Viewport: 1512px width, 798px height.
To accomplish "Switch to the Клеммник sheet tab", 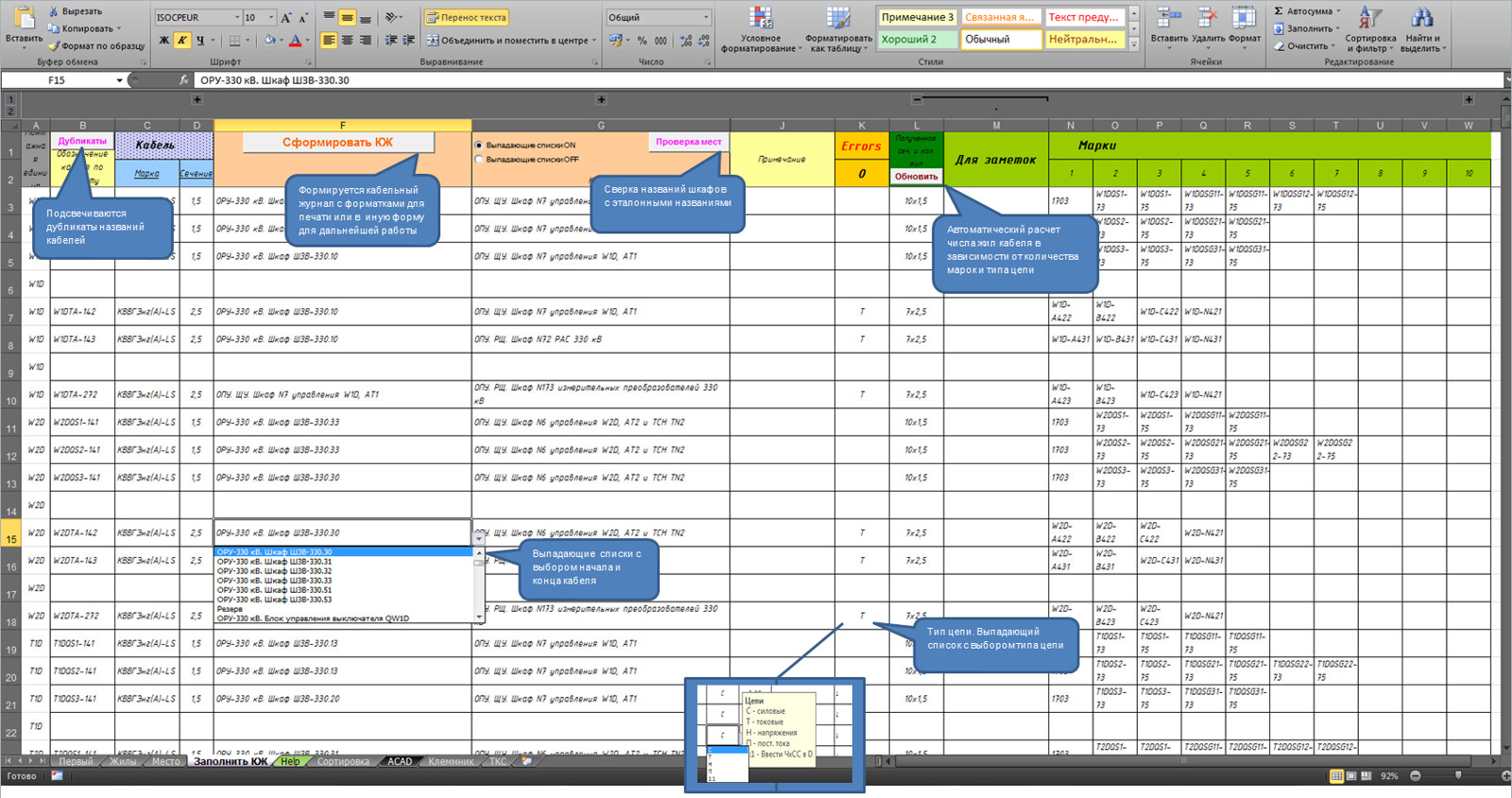I will point(451,761).
